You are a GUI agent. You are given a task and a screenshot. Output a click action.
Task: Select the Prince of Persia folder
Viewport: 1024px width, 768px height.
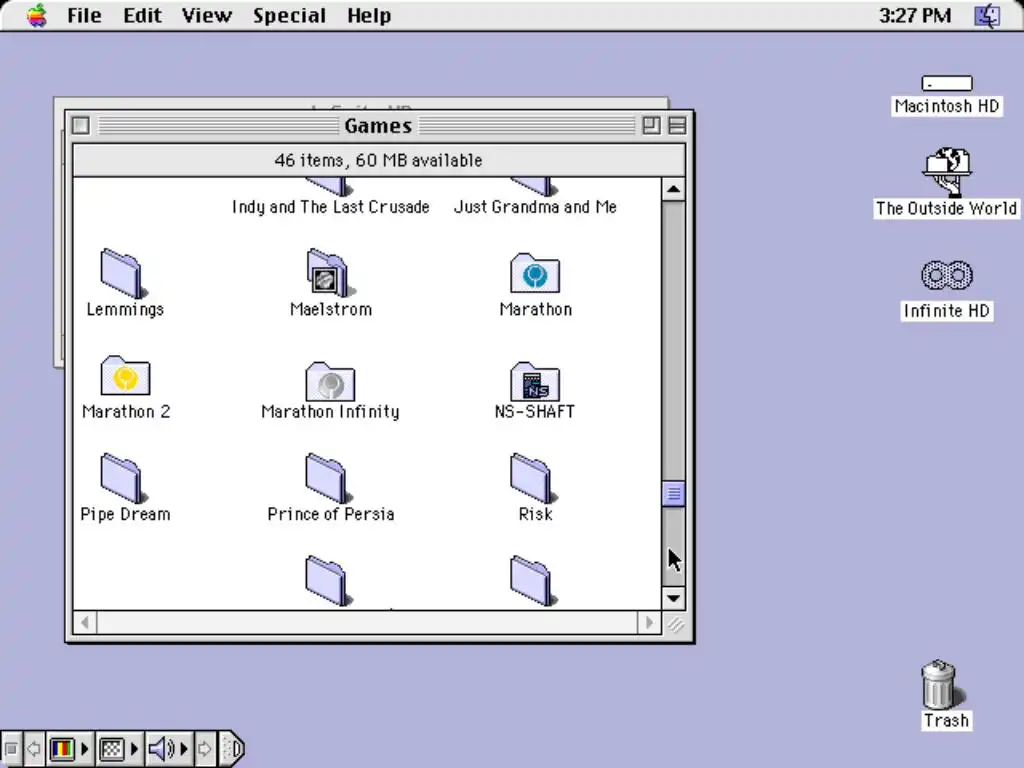(328, 478)
